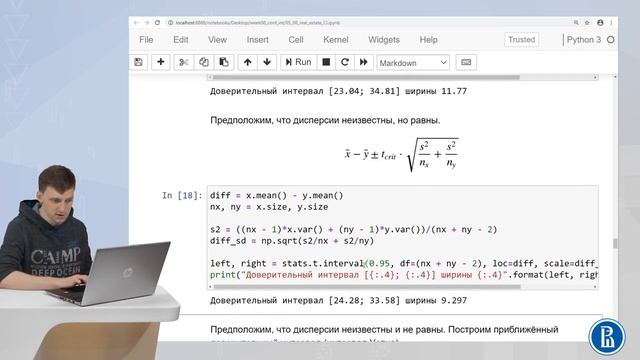Interrupt the kernel with stop icon
The image size is (640, 360).
coord(326,62)
